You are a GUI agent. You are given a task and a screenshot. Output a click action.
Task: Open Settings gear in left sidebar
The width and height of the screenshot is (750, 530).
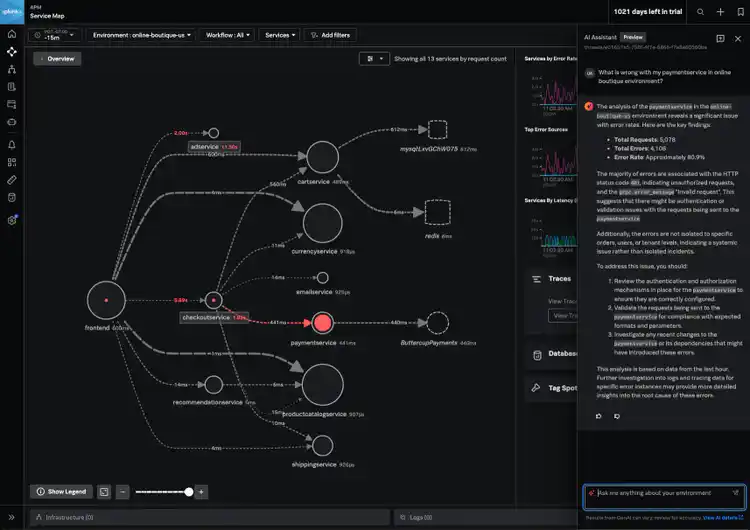pos(12,220)
